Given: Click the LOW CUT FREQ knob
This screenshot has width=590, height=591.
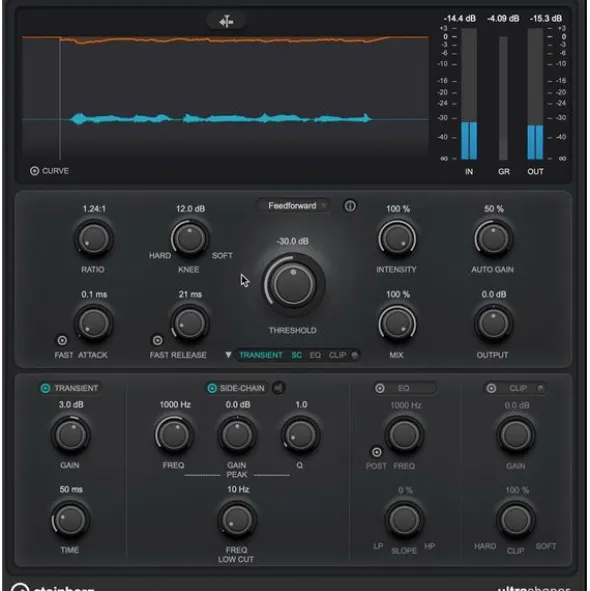Looking at the screenshot, I should (x=237, y=520).
